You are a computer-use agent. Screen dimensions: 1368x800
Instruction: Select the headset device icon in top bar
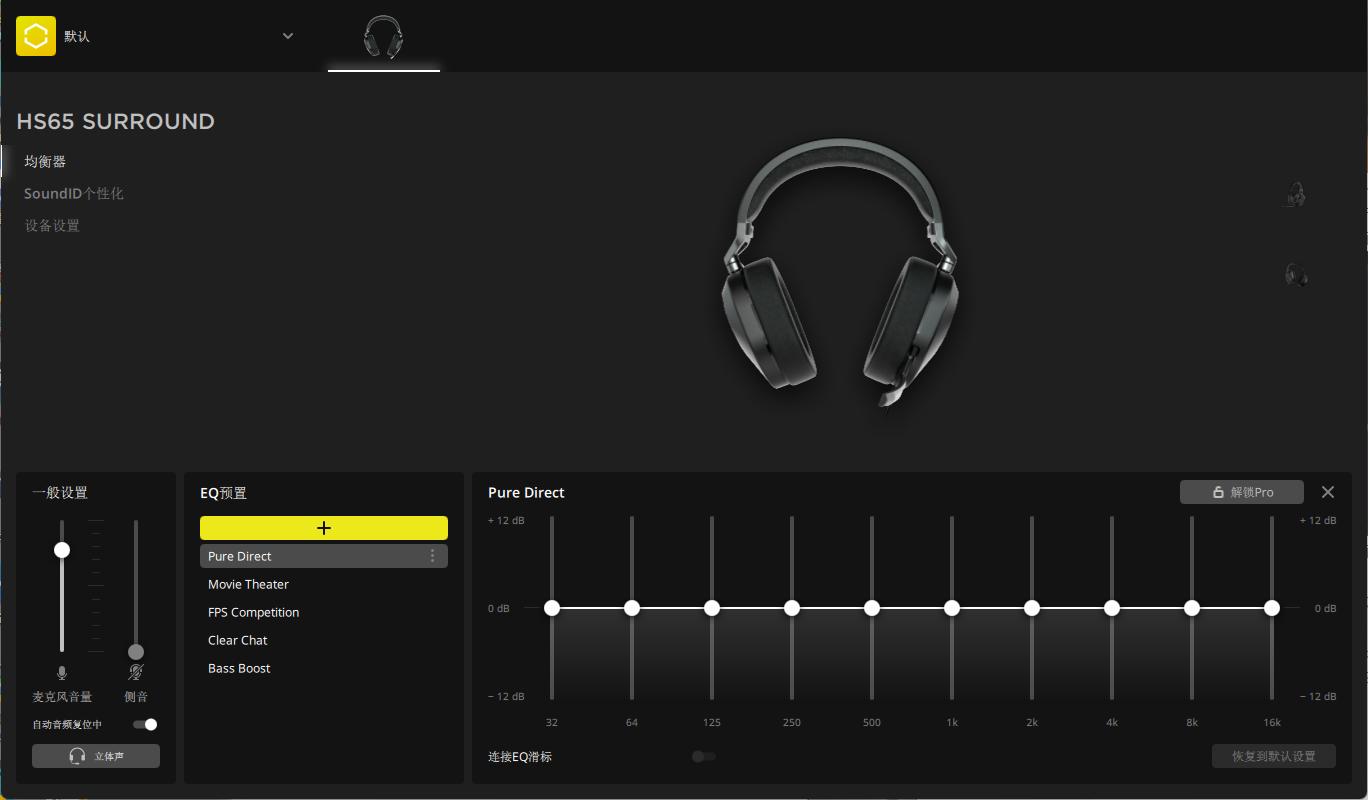[x=383, y=37]
